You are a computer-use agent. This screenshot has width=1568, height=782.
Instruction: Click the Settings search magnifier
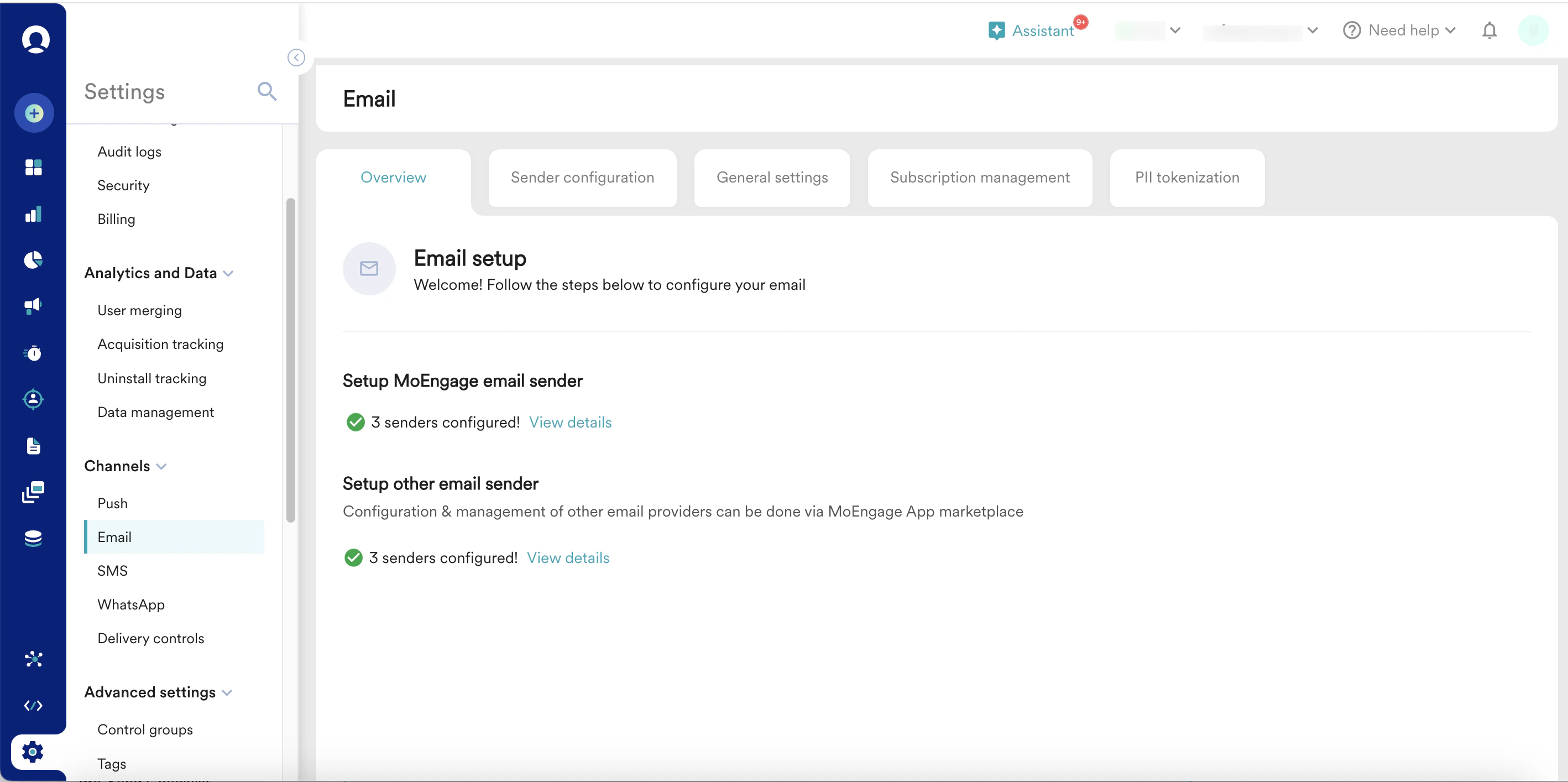(266, 91)
